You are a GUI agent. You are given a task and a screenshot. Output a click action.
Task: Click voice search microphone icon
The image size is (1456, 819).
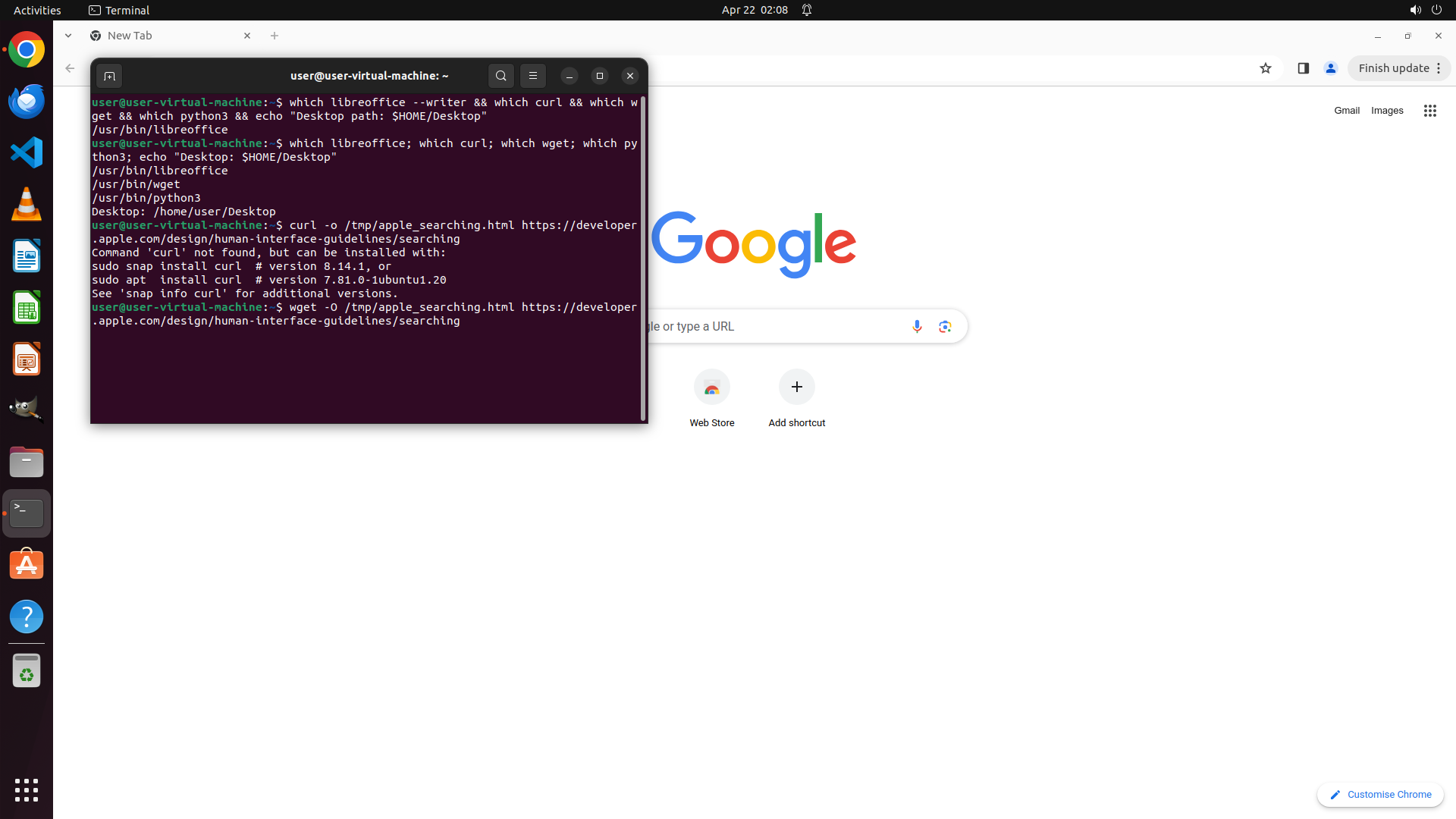[x=917, y=326]
